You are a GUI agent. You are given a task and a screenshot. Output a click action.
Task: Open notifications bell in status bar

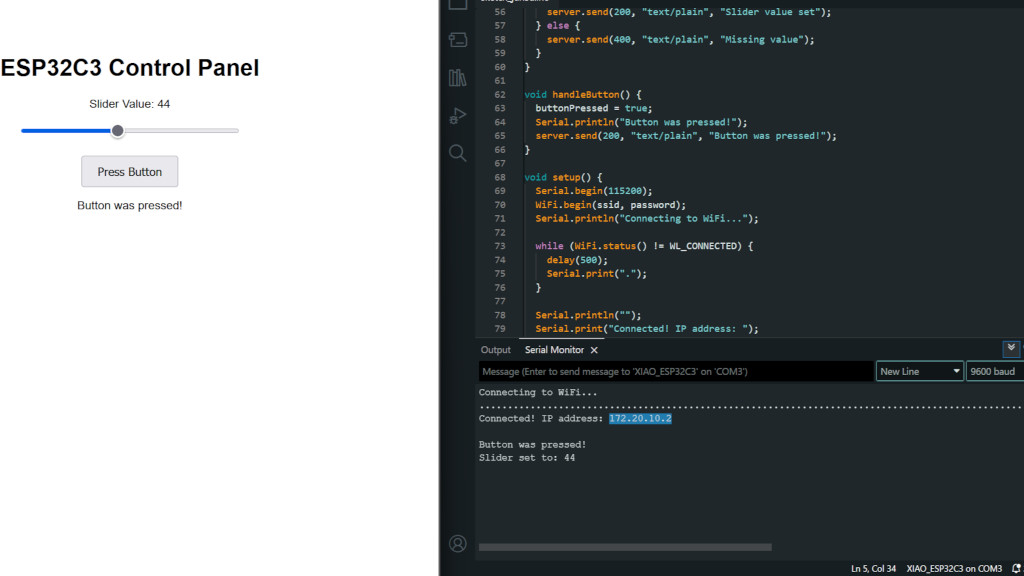(x=1016, y=569)
